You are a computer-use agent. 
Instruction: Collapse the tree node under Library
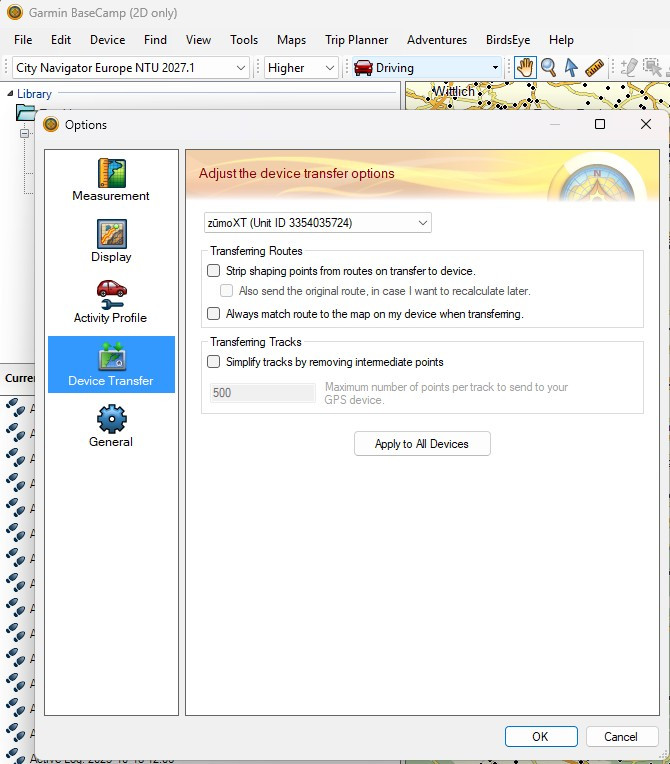(x=24, y=133)
